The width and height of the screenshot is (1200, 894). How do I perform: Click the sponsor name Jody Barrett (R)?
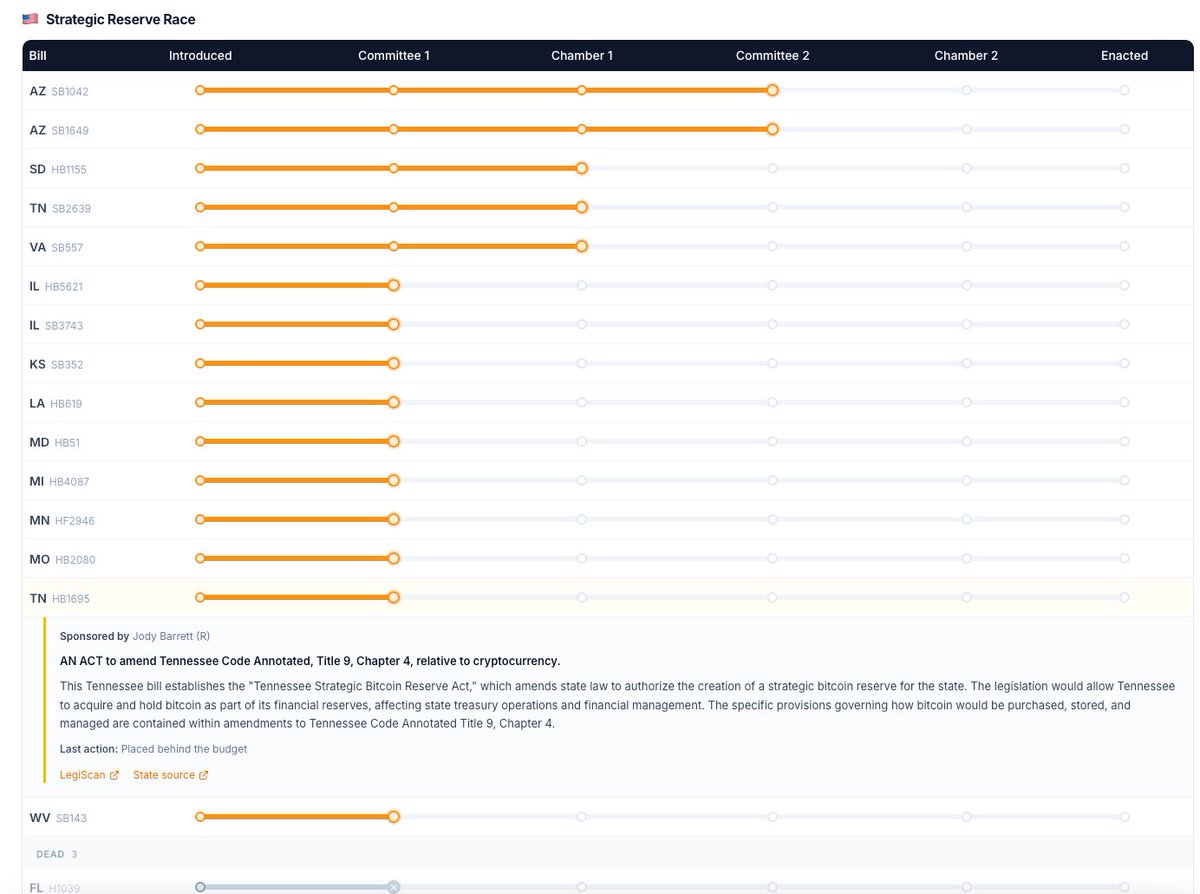click(171, 636)
